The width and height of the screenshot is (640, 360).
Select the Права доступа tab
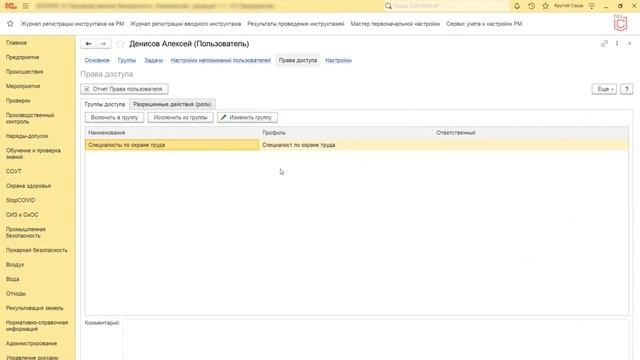point(298,60)
